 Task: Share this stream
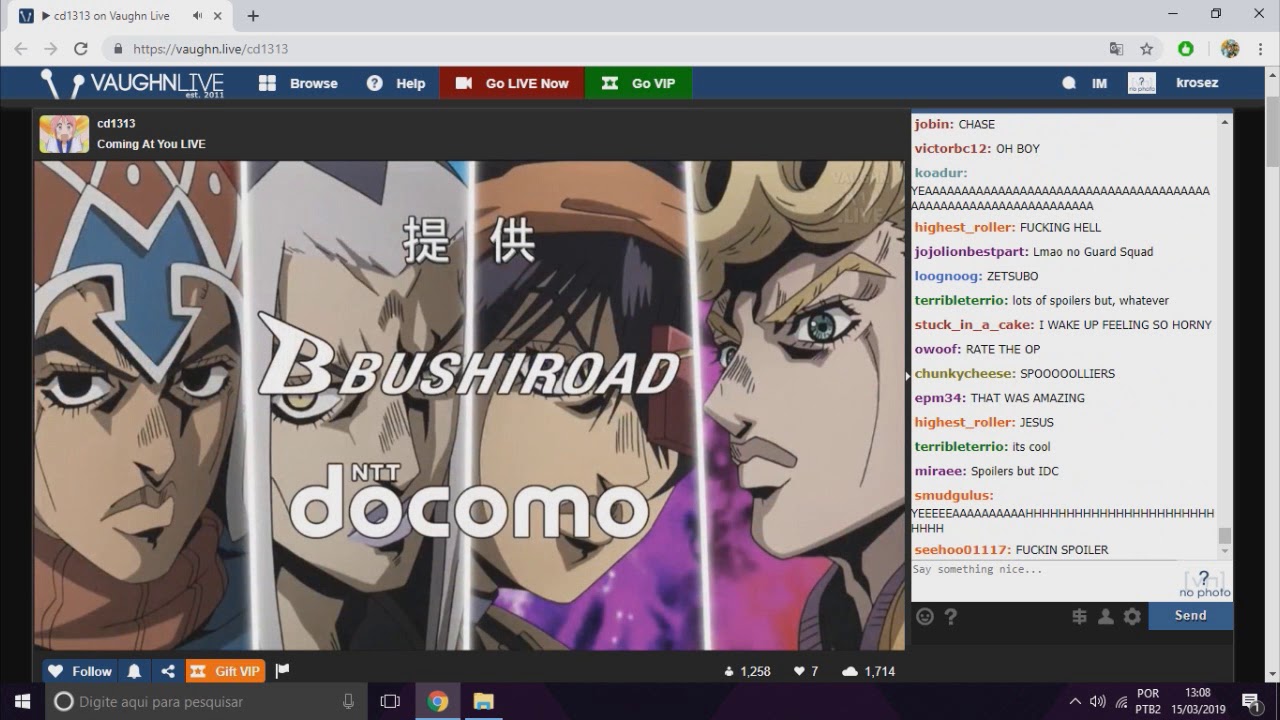(x=168, y=671)
